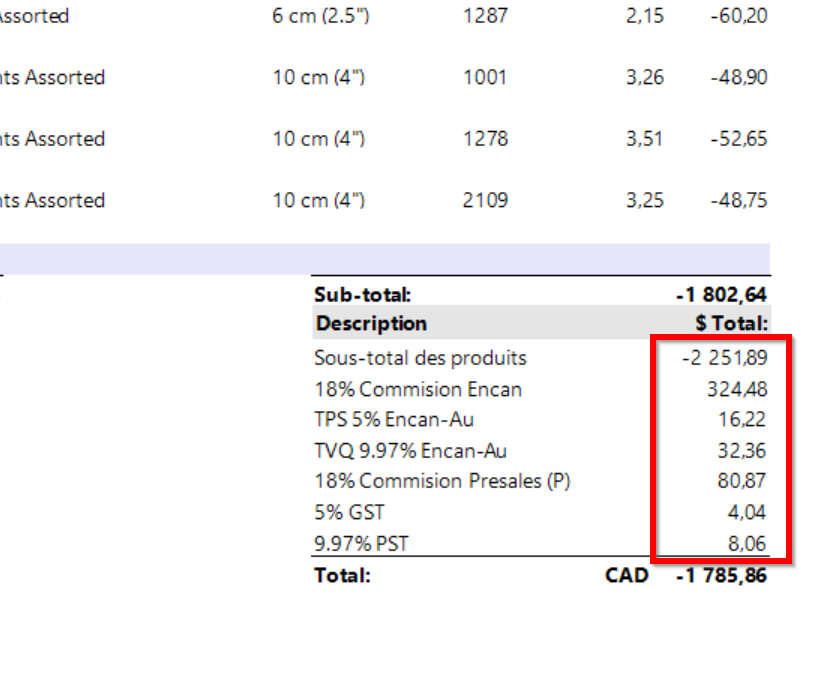816x689 pixels.
Task: Select item number 1287
Action: pos(485,17)
